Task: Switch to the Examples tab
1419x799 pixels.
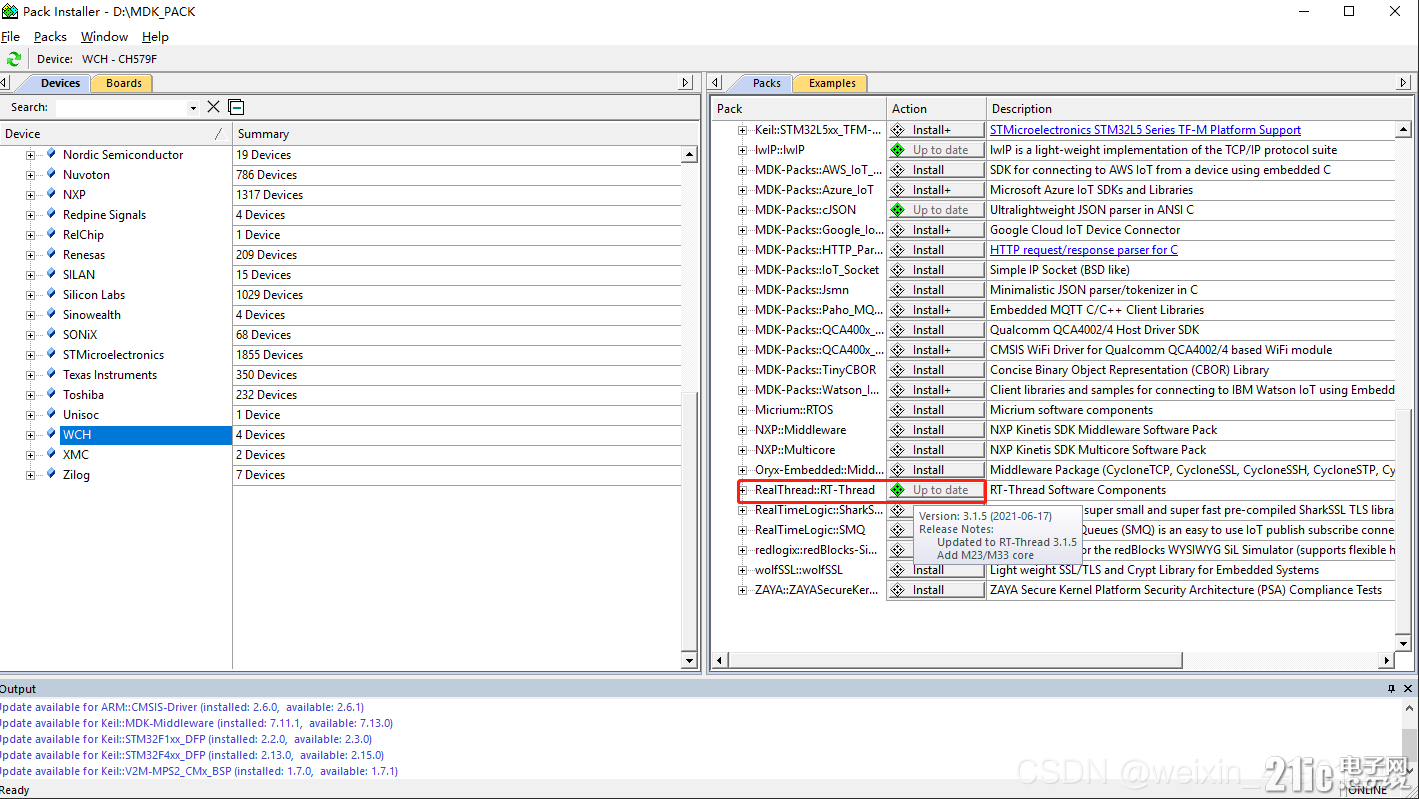Action: [x=832, y=83]
